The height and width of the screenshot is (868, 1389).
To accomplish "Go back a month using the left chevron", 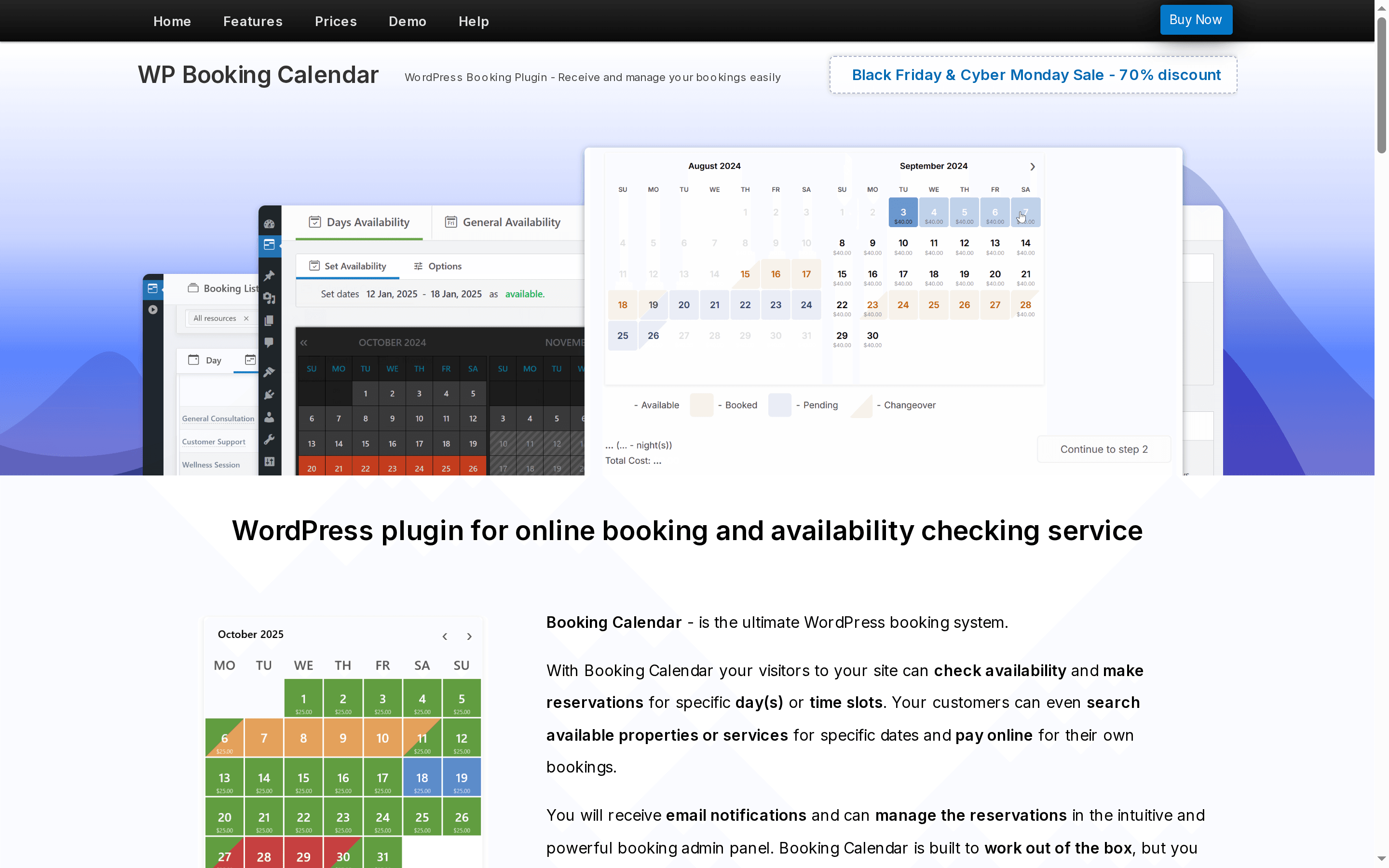I will pyautogui.click(x=445, y=636).
